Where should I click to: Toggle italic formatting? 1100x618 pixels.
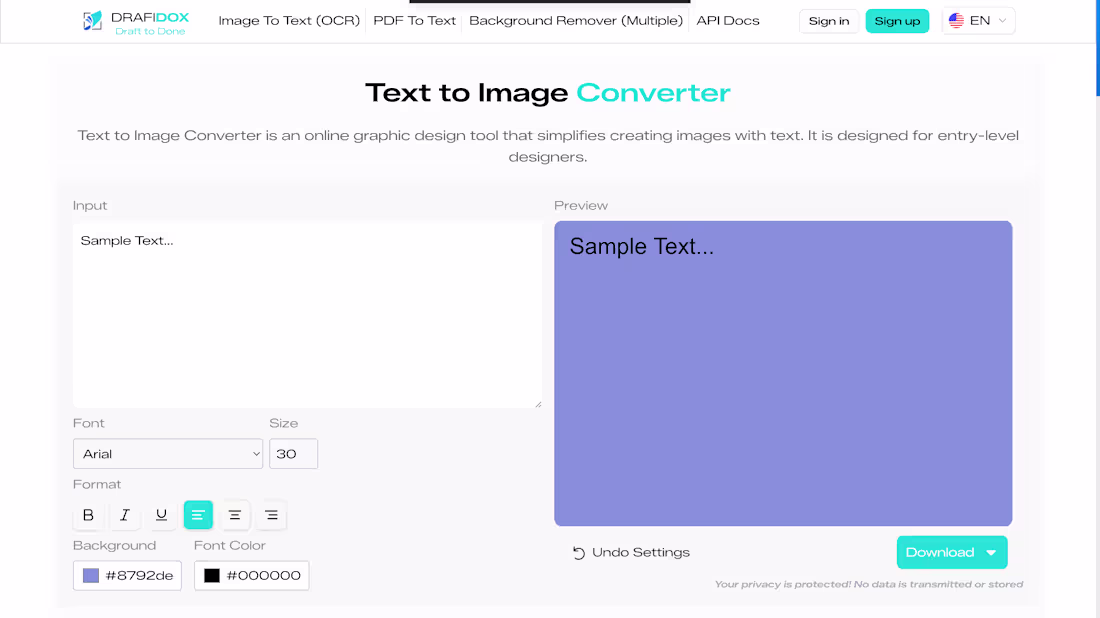[125, 514]
